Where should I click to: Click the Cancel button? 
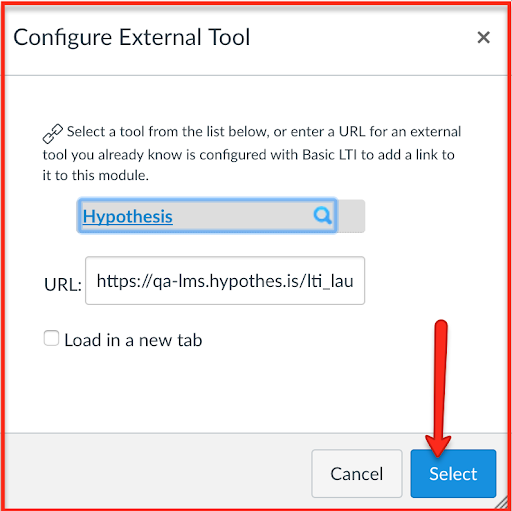[357, 473]
